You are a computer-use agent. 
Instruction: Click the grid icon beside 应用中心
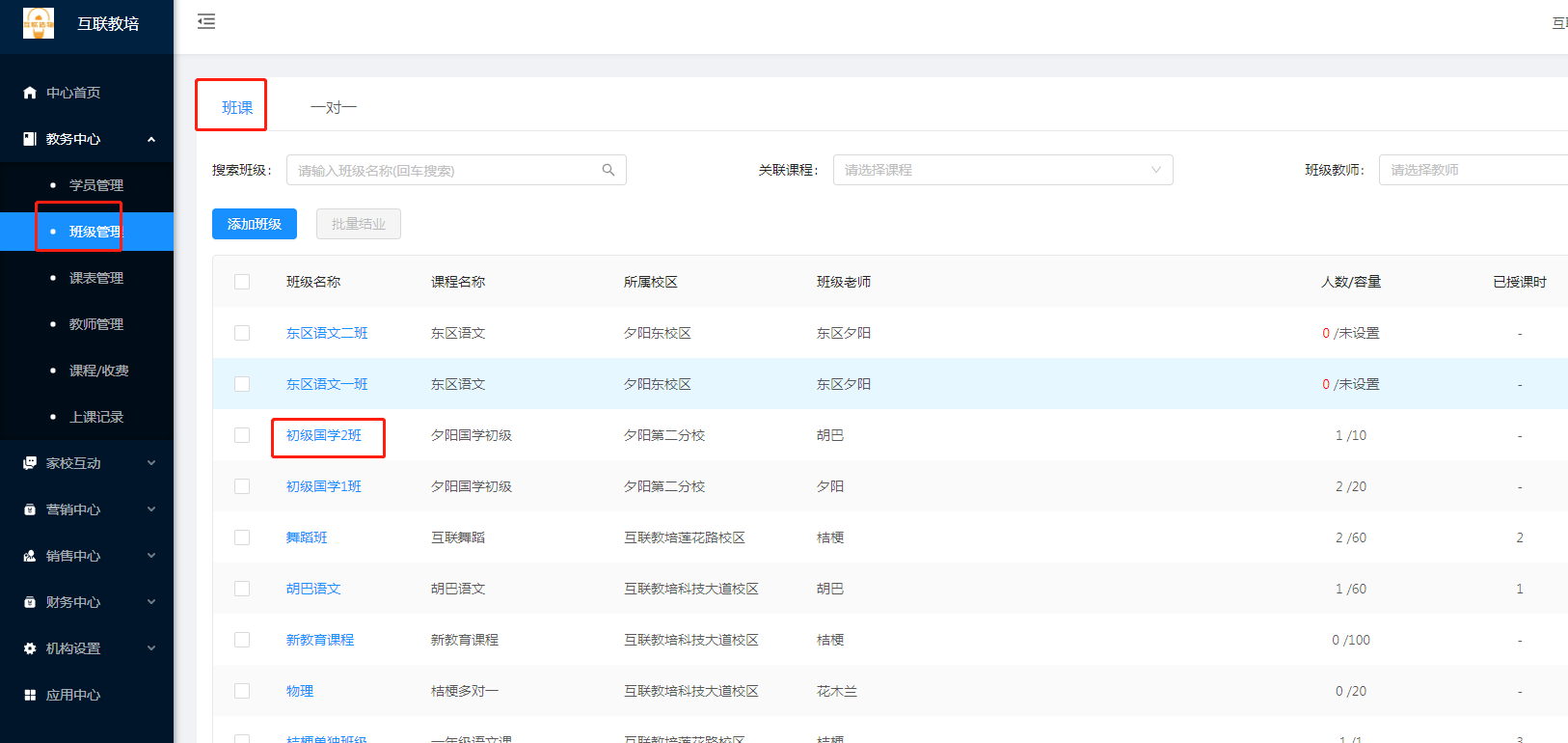(x=30, y=695)
